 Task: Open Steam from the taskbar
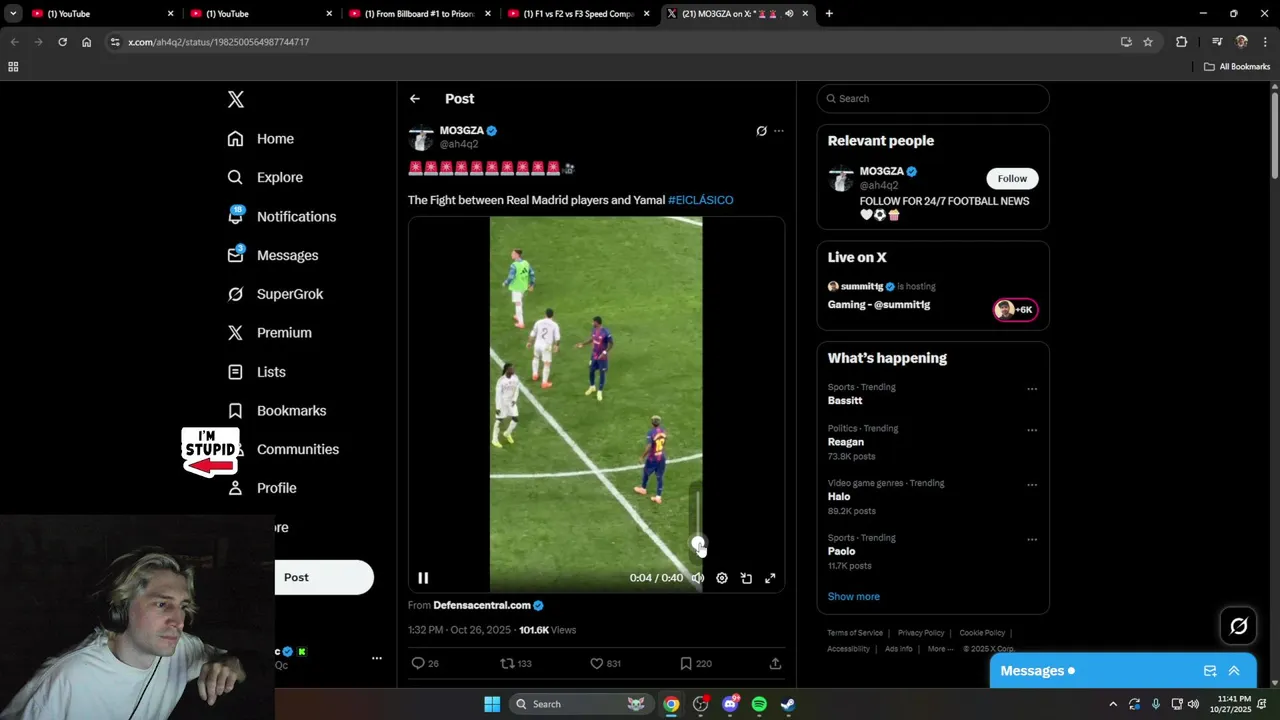point(788,704)
